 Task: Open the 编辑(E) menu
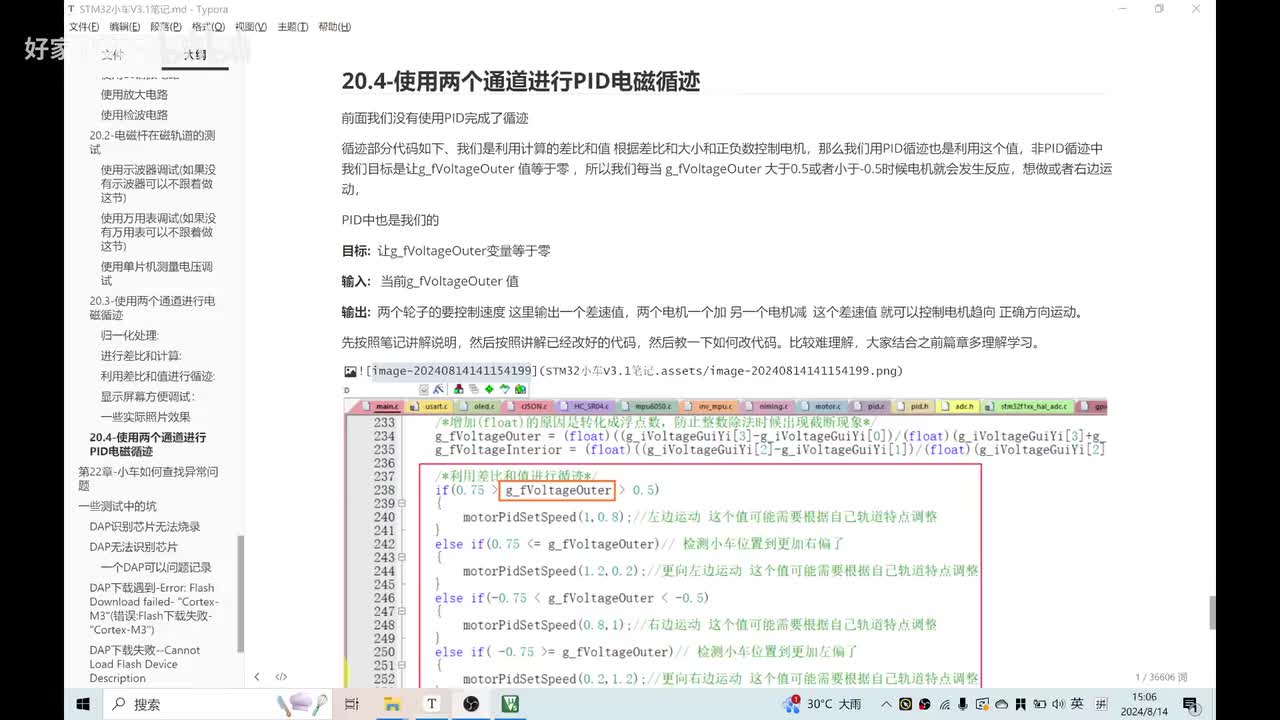125,27
